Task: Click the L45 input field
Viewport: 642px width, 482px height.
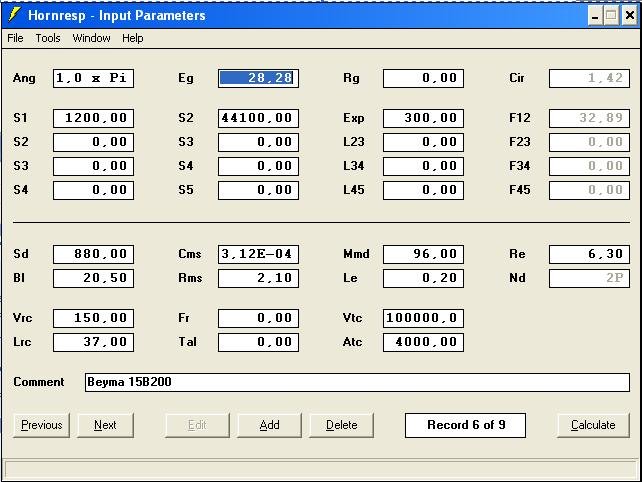Action: [x=423, y=190]
